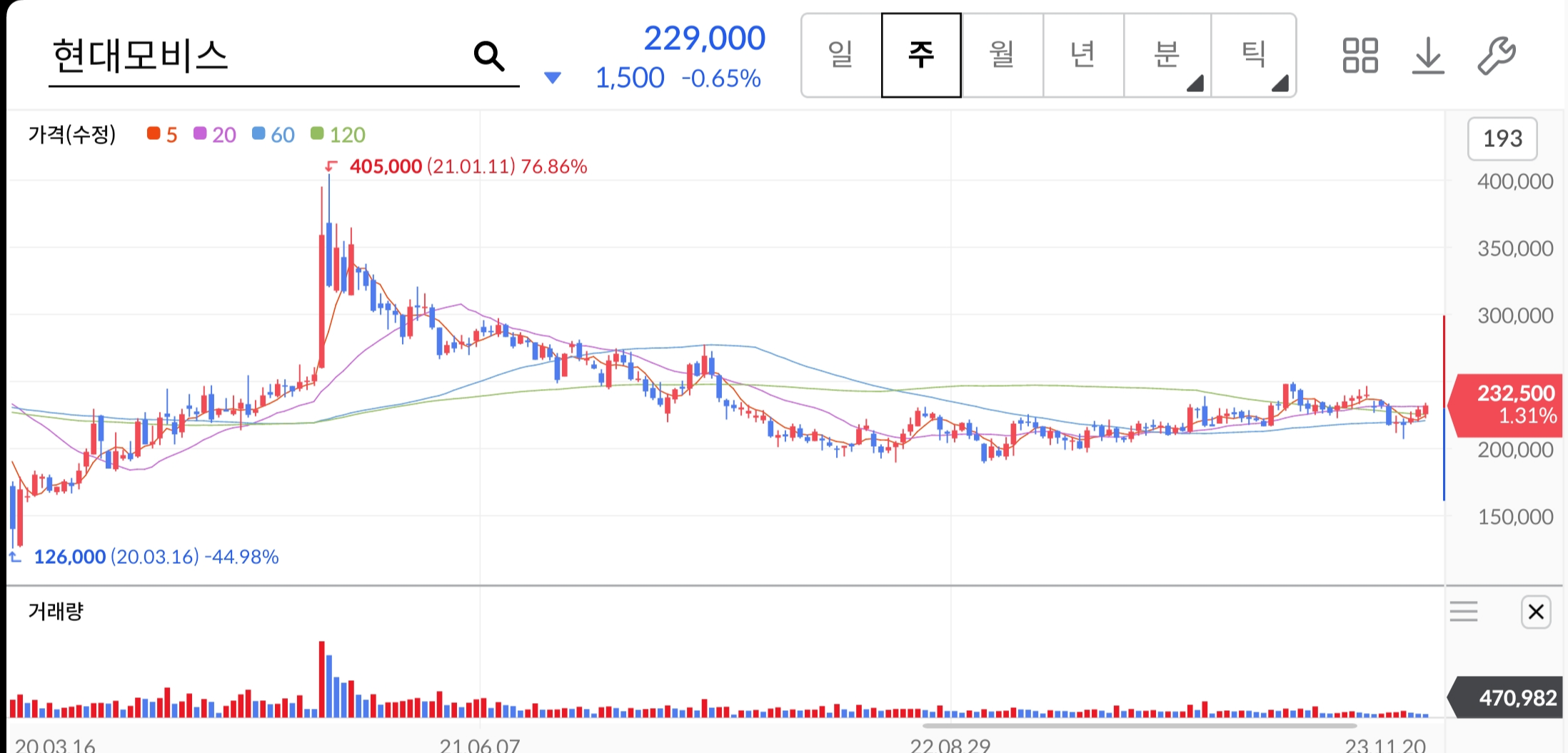Viewport: 1568px width, 753px height.
Task: Click the 405,000 high price annotation
Action: pos(468,166)
